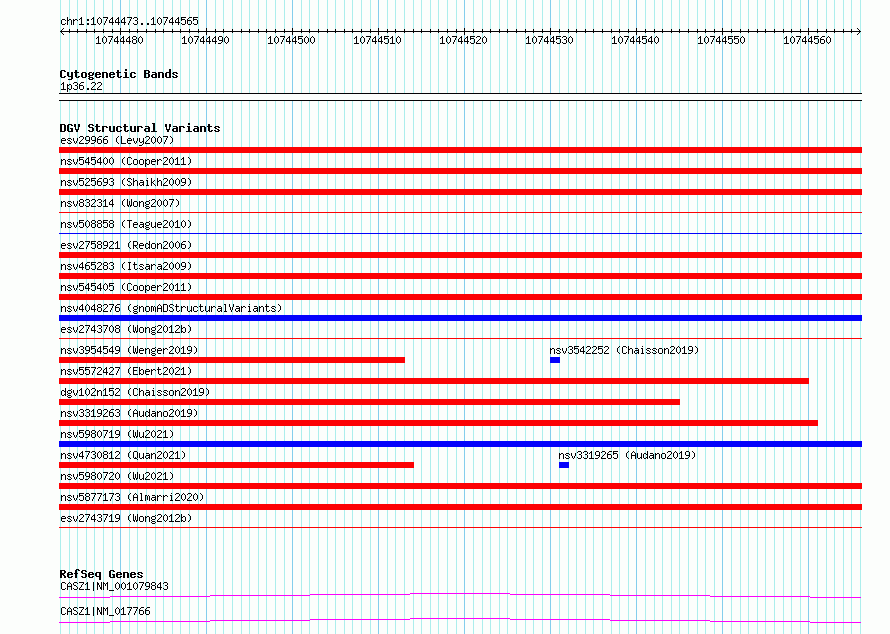Open nsv5980720 (Wu2021) variant entry
The width and height of the screenshot is (890, 634).
click(117, 476)
